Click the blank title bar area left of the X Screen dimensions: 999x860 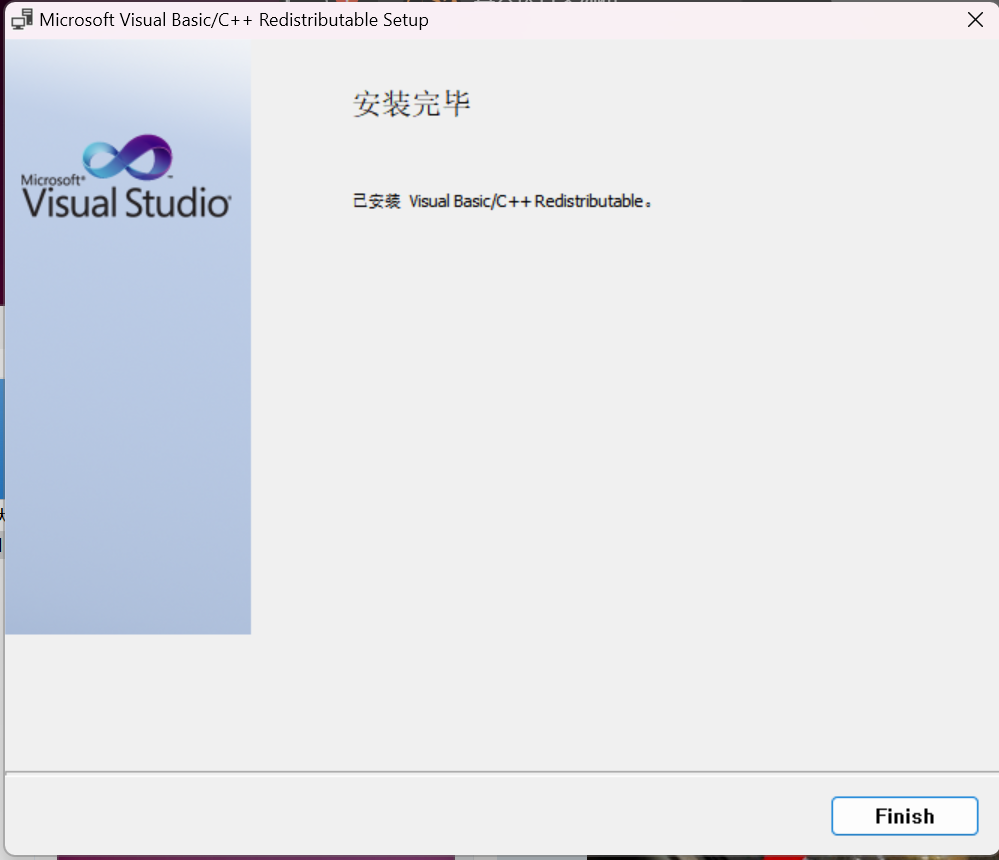tap(700, 20)
